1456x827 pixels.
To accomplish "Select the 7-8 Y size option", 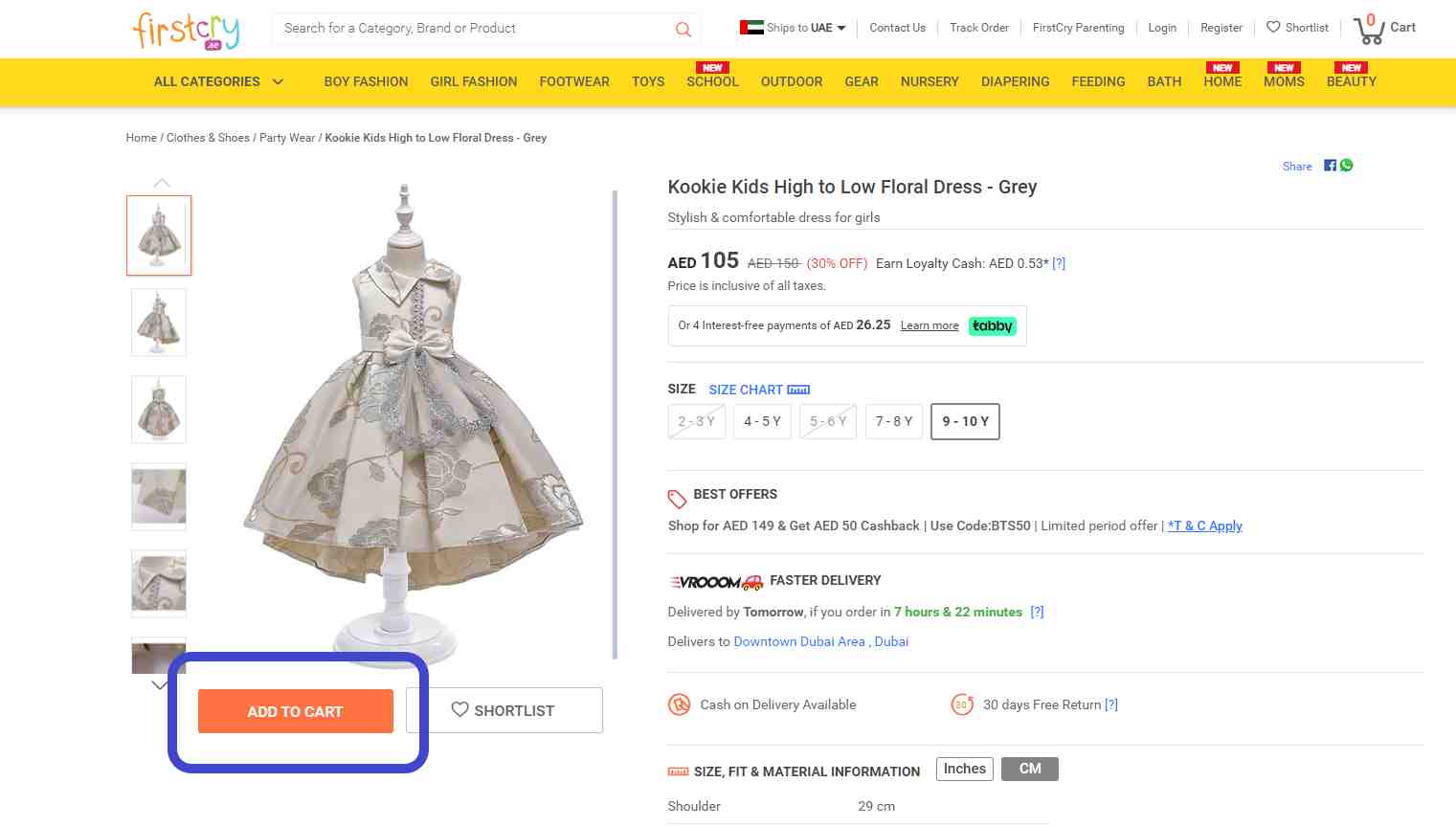I will click(893, 421).
